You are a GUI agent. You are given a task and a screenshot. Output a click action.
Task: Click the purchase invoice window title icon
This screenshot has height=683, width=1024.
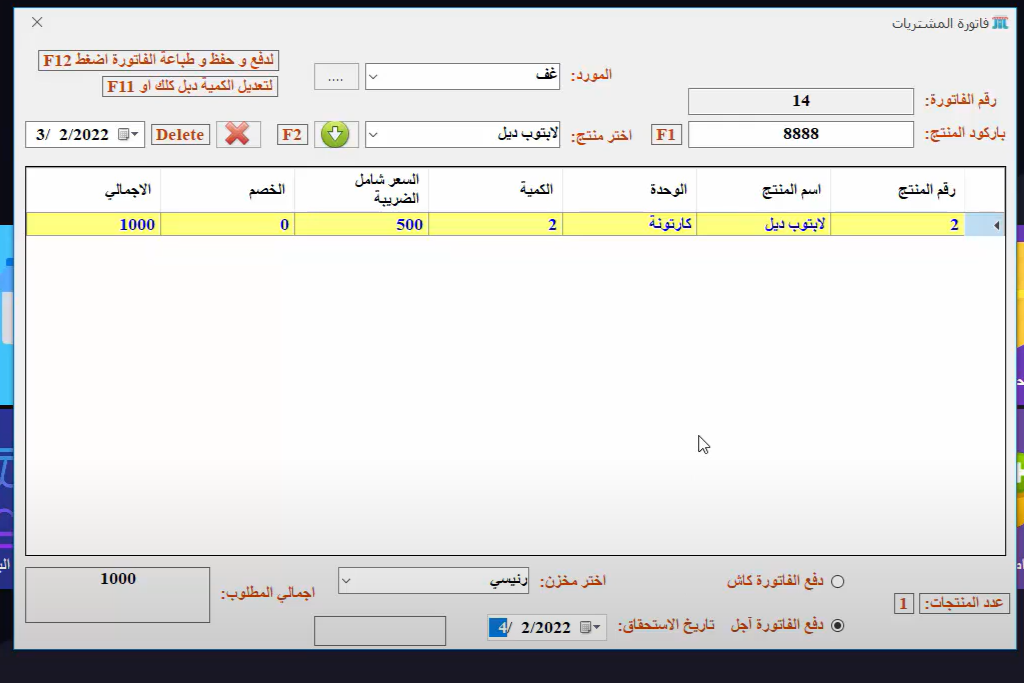tap(1000, 24)
